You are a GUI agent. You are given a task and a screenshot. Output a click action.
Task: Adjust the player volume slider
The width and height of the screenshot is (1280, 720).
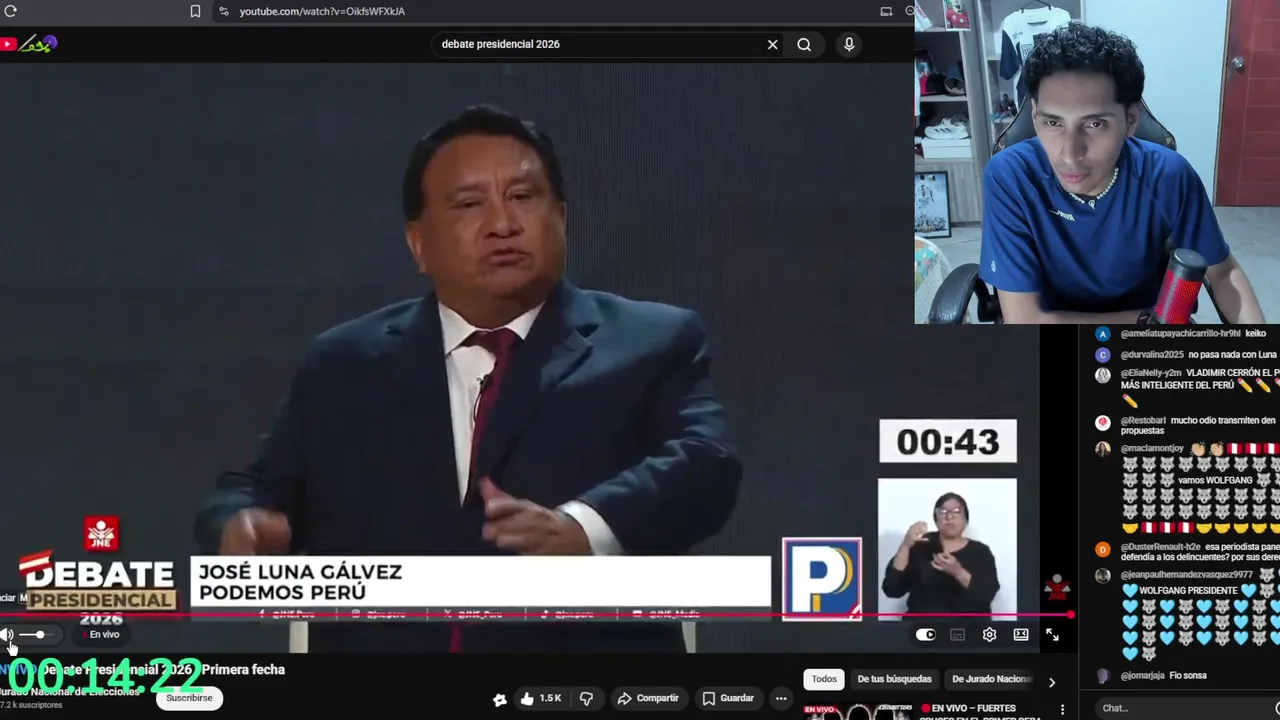point(35,634)
